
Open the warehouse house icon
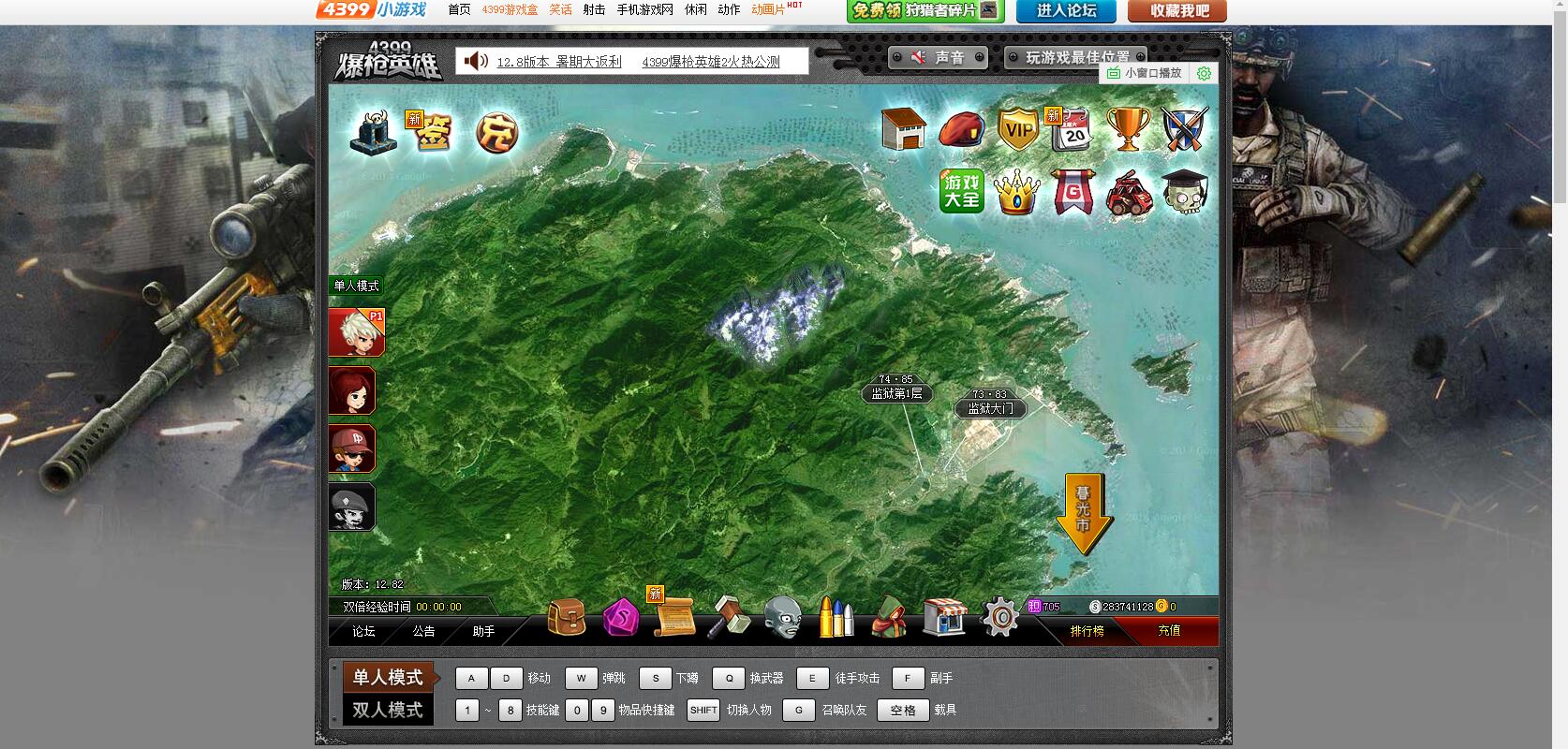click(904, 128)
